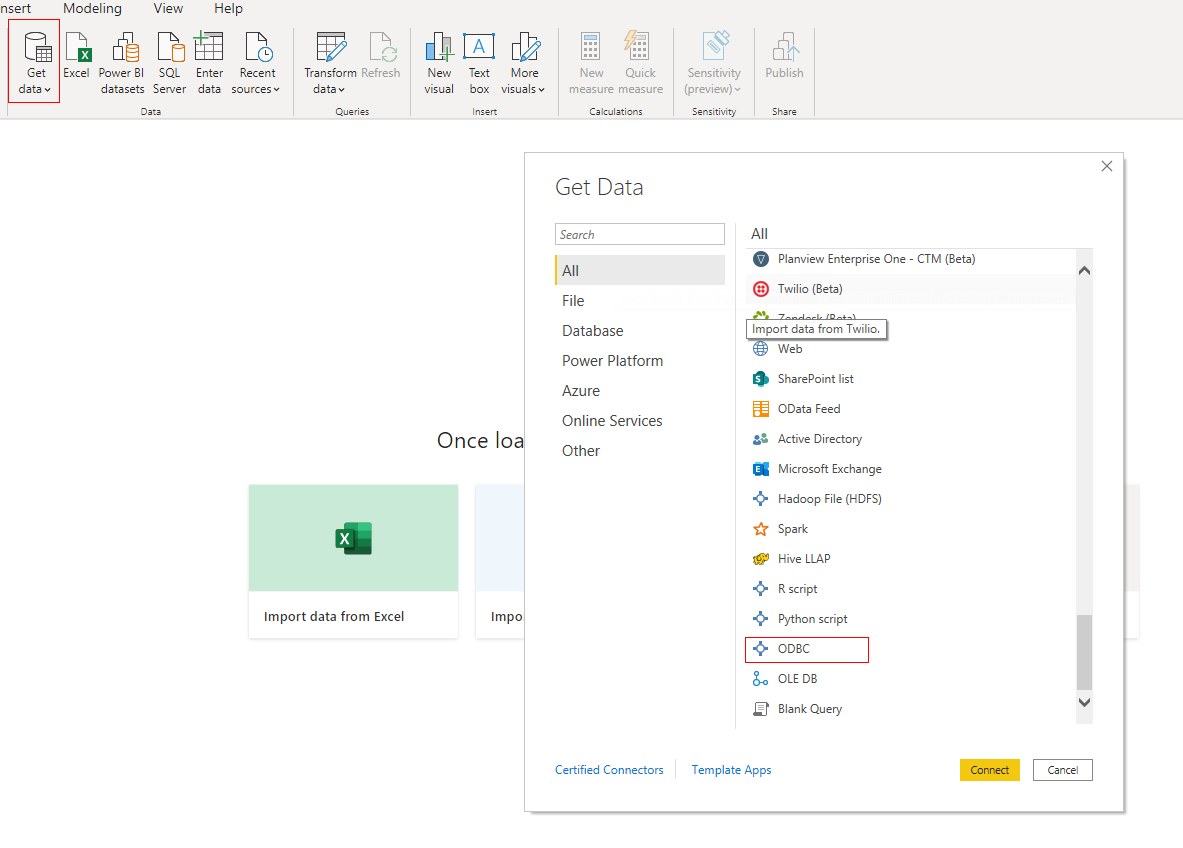Open the Get data ribbon button

click(x=35, y=62)
